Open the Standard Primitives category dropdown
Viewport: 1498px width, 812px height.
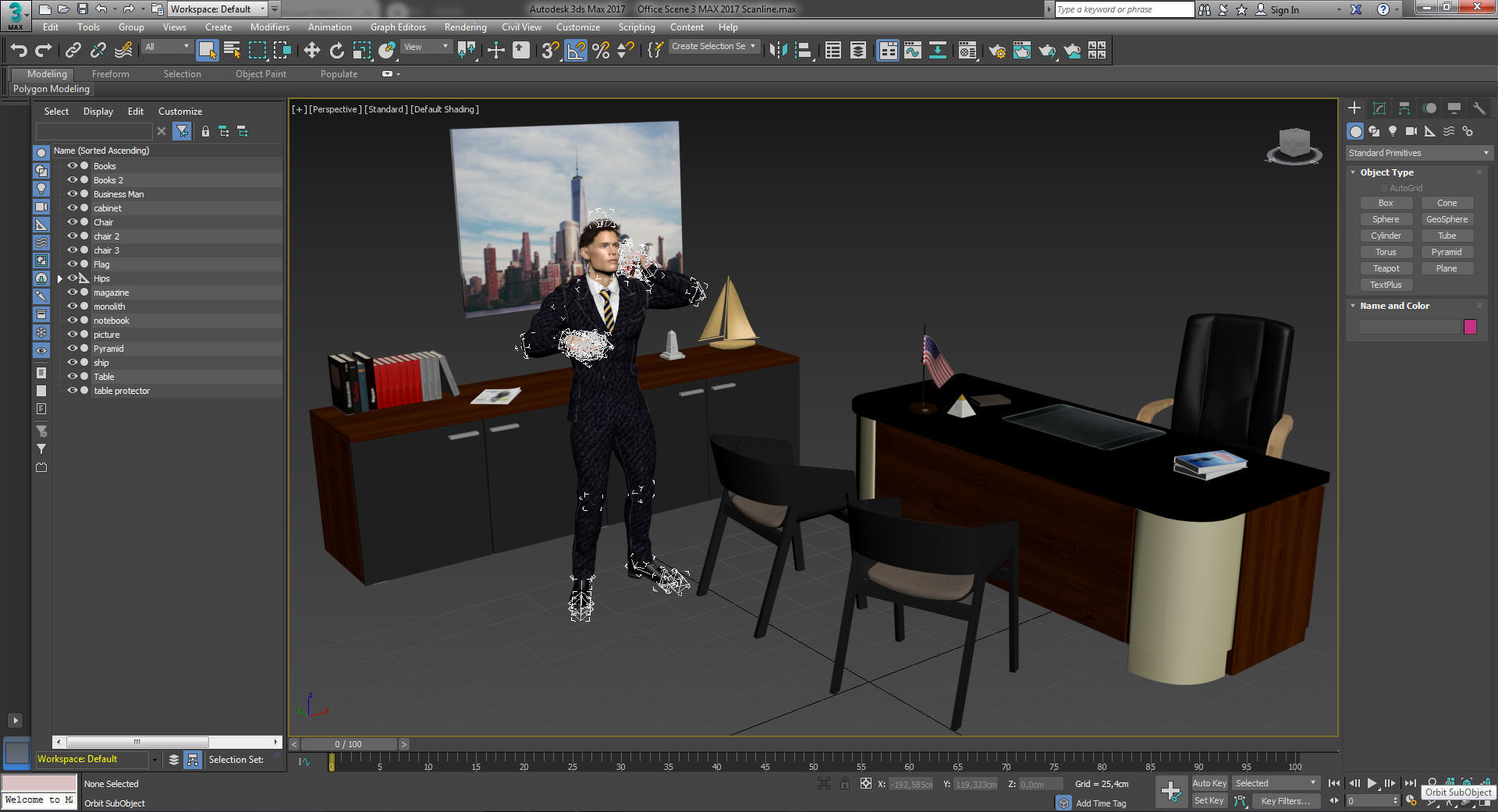[1418, 153]
